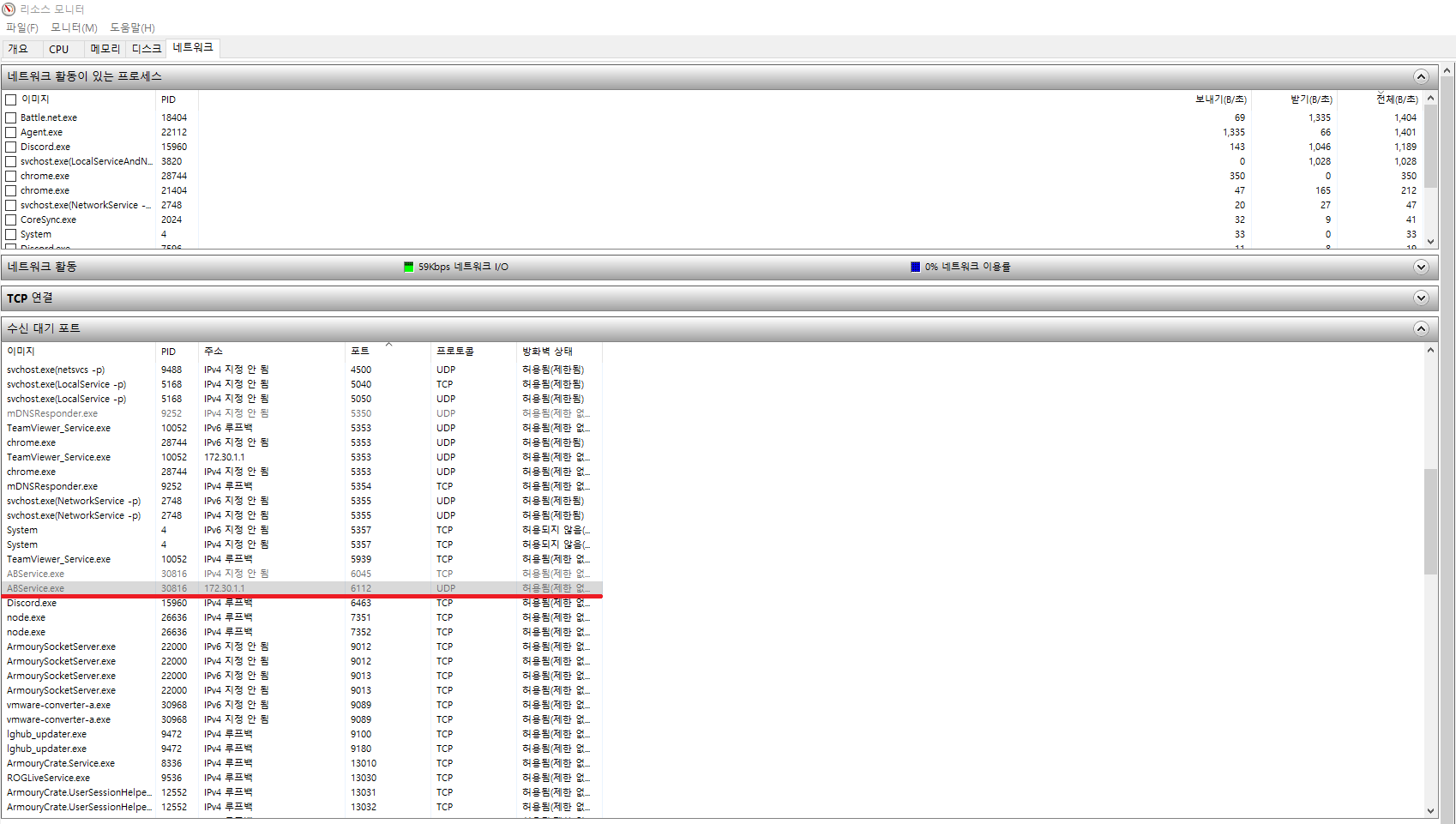
Task: Switch to the CPU tab
Action: tap(59, 49)
